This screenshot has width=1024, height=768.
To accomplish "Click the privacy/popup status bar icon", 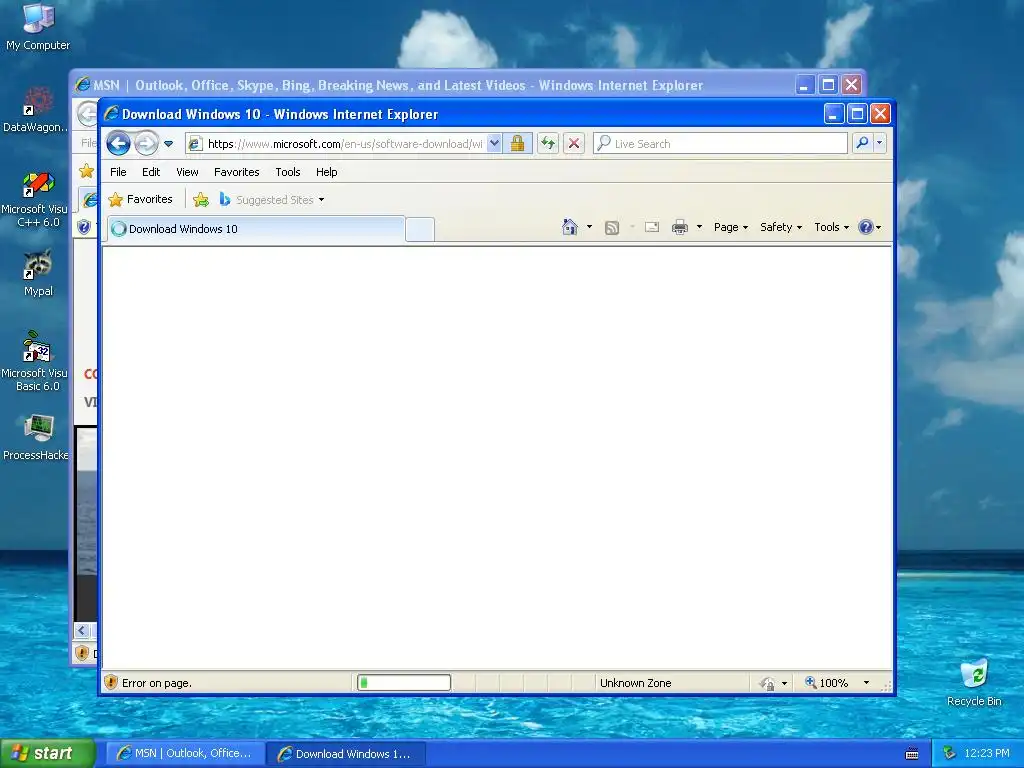I will [767, 683].
